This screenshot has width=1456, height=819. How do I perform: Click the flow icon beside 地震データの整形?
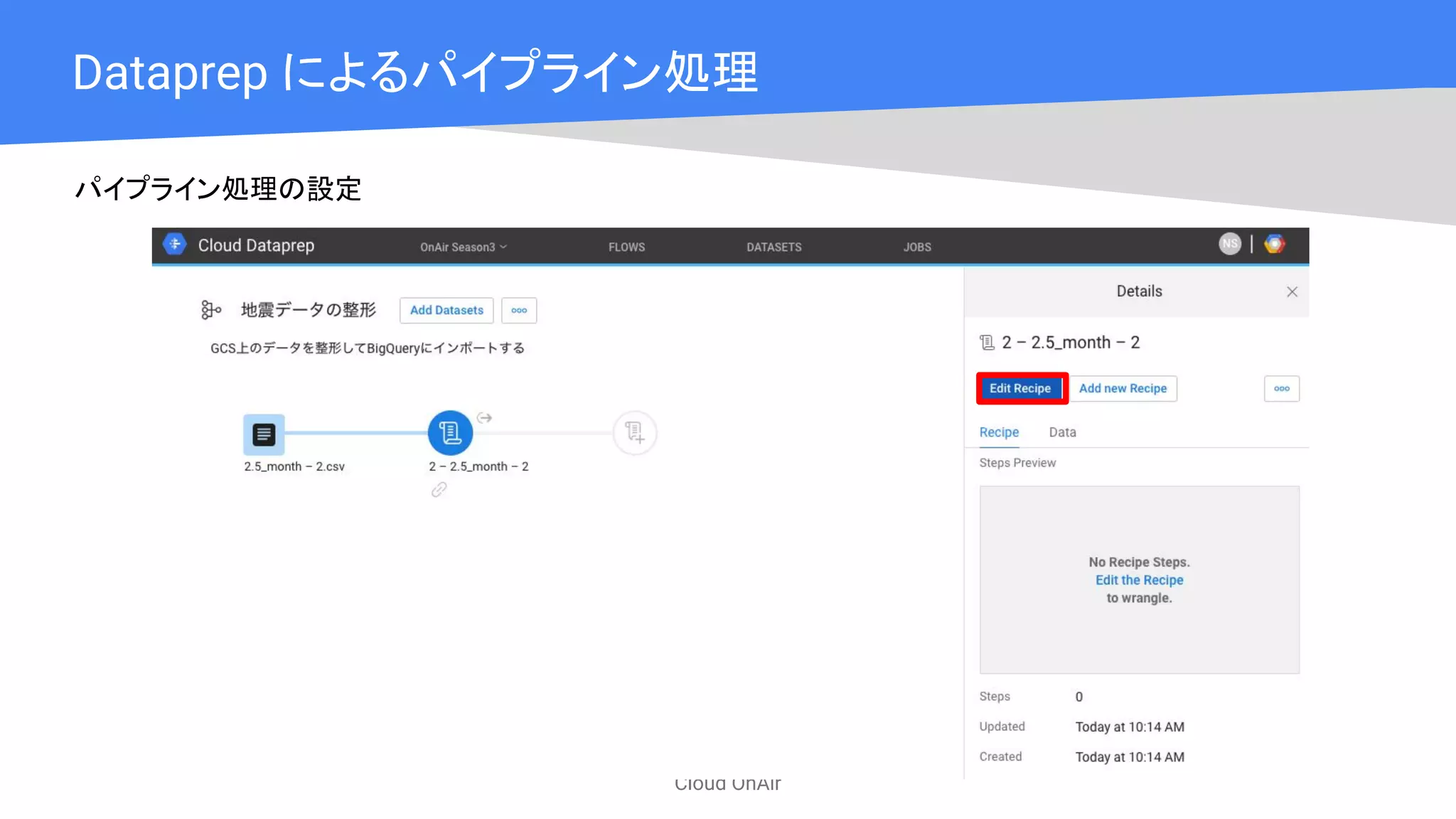click(210, 310)
